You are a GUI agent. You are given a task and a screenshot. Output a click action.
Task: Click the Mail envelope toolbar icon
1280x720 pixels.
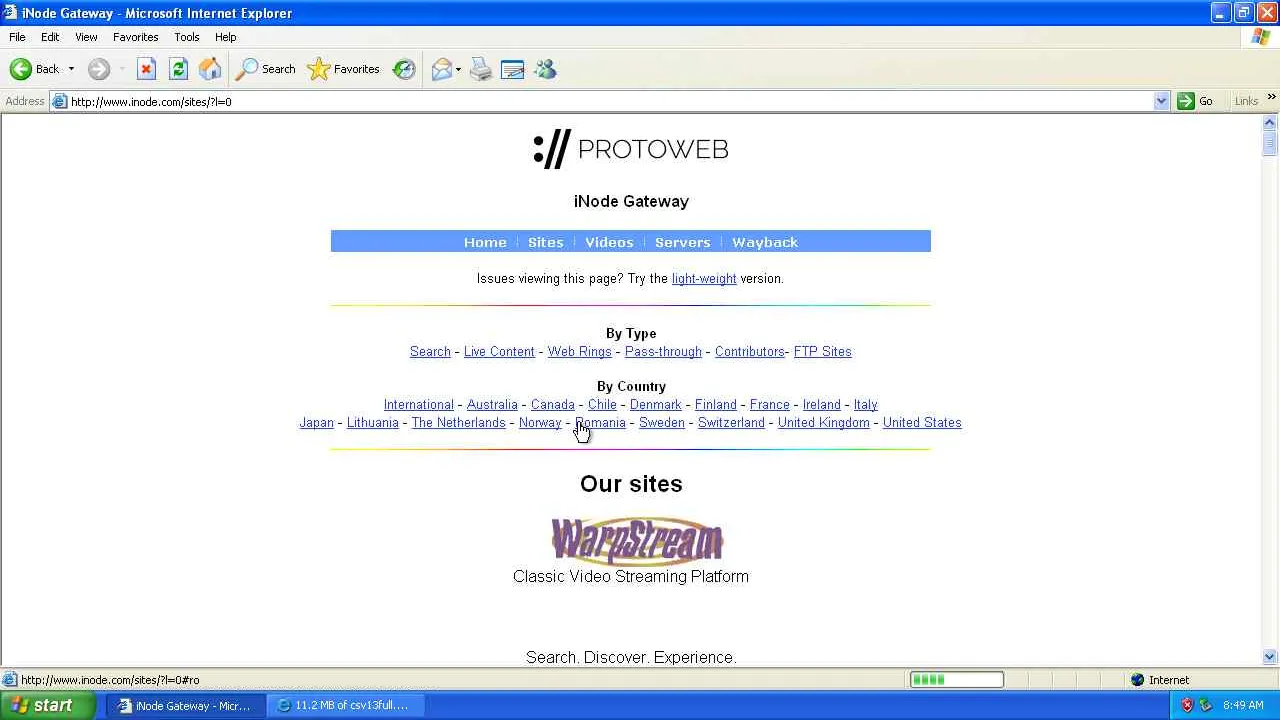tap(441, 69)
